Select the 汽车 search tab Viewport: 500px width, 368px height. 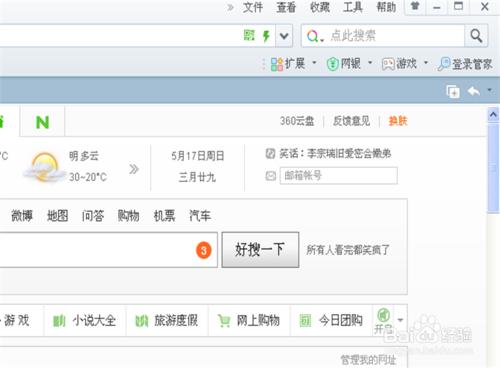click(200, 216)
